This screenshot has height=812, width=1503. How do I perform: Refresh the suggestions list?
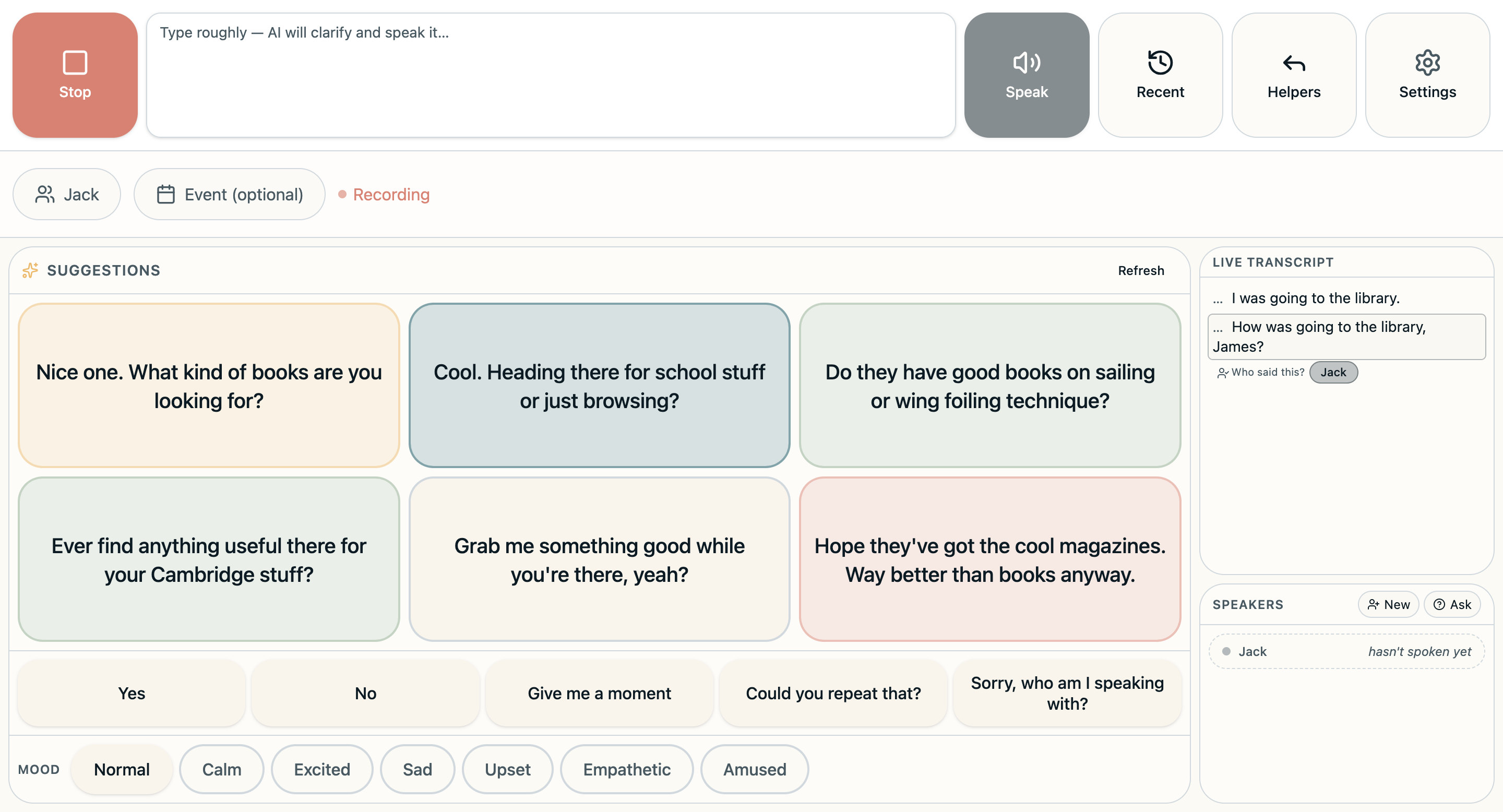[x=1141, y=270]
